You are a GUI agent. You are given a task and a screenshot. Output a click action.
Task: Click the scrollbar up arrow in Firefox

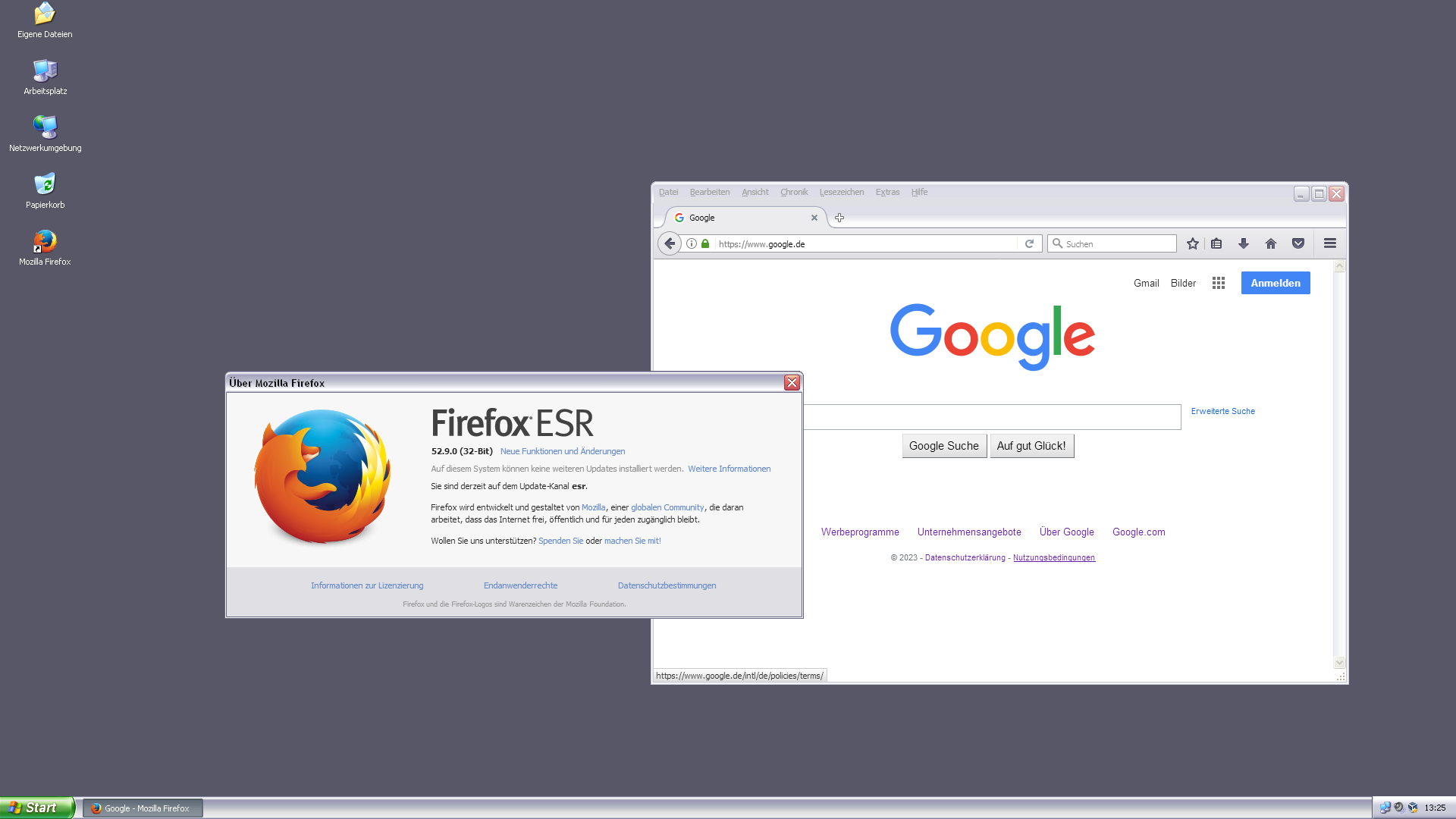pos(1339,266)
